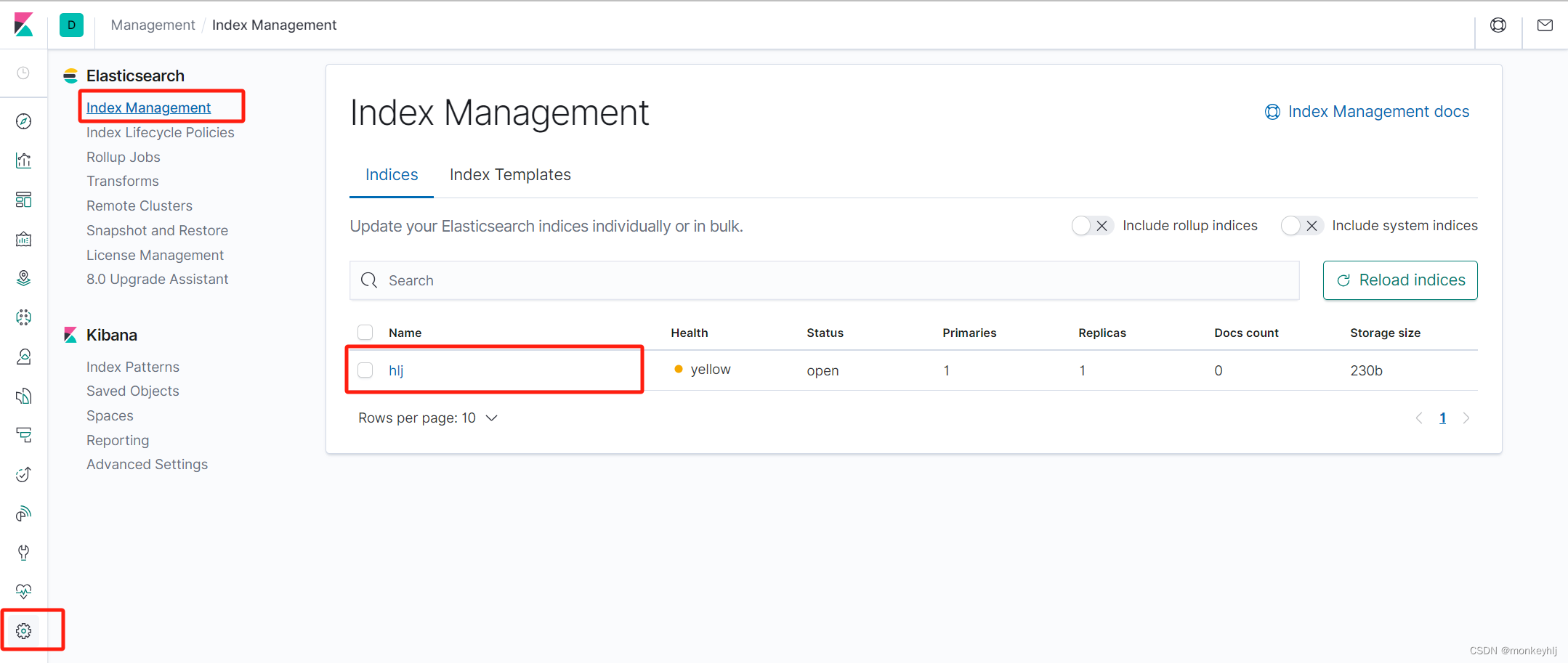This screenshot has width=1568, height=663.
Task: Open Index Lifecycle Policies
Action: tap(160, 132)
